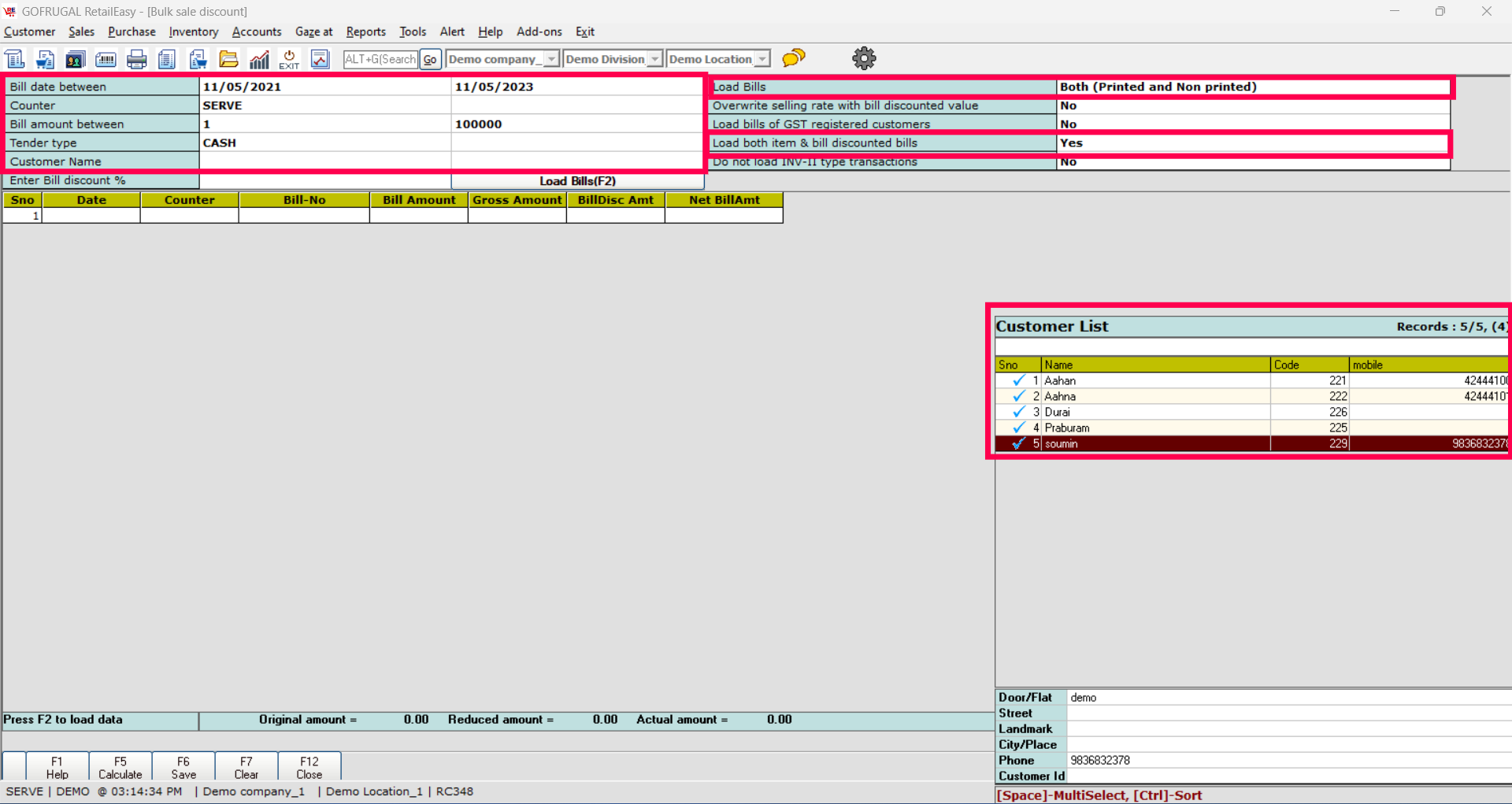Click the EXIT power icon

click(289, 59)
